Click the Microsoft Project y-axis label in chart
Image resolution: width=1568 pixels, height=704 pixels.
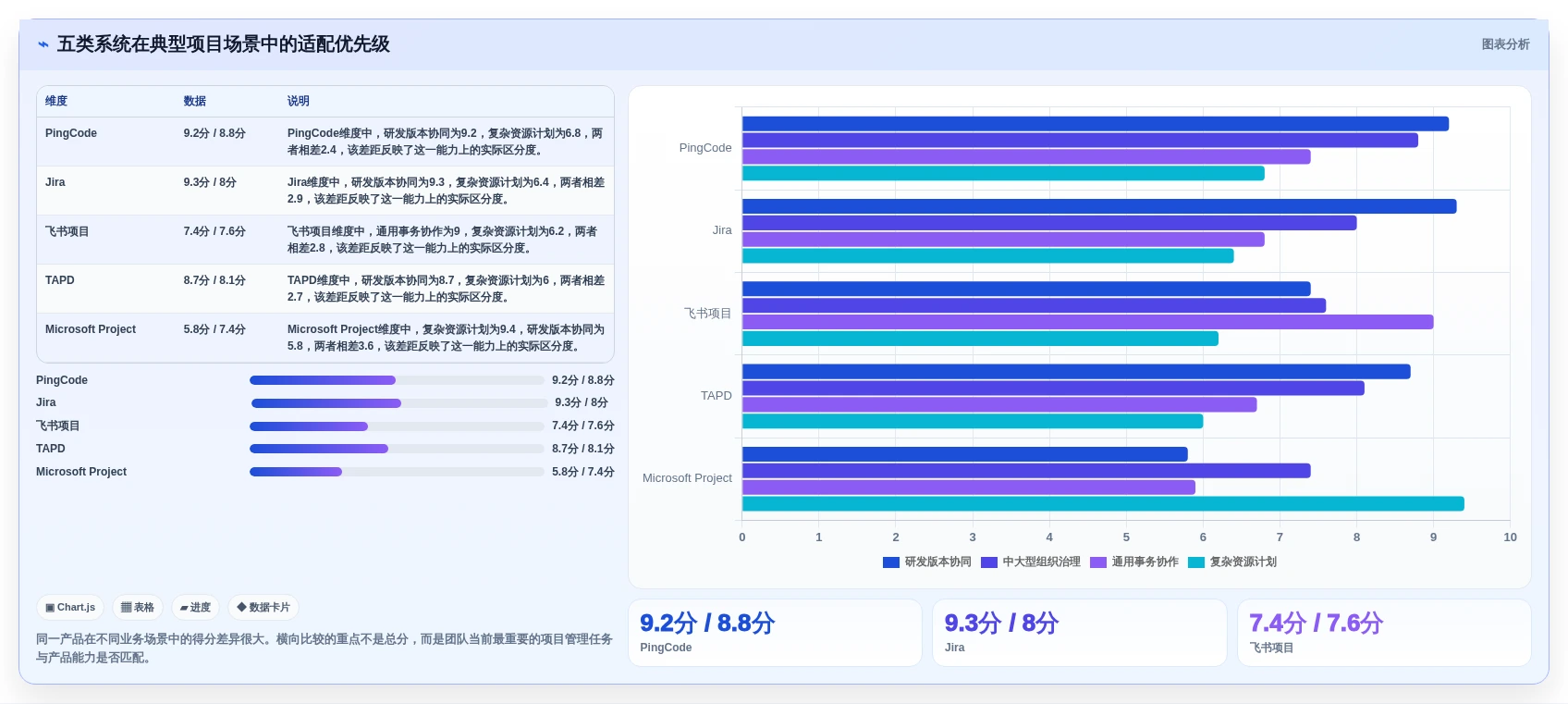[687, 478]
